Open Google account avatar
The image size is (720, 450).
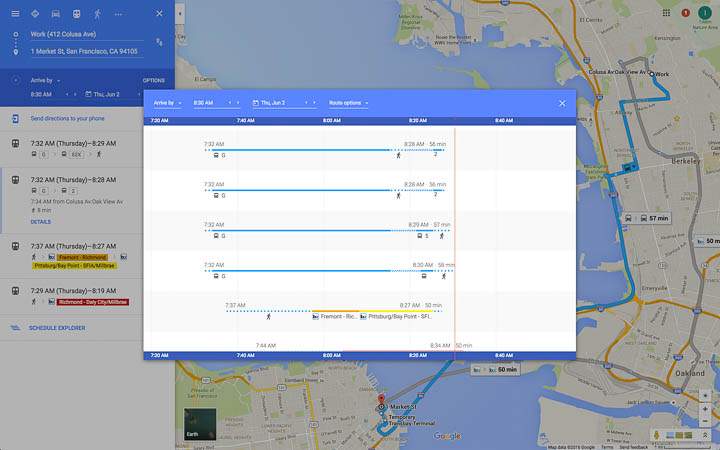pyautogui.click(x=705, y=13)
